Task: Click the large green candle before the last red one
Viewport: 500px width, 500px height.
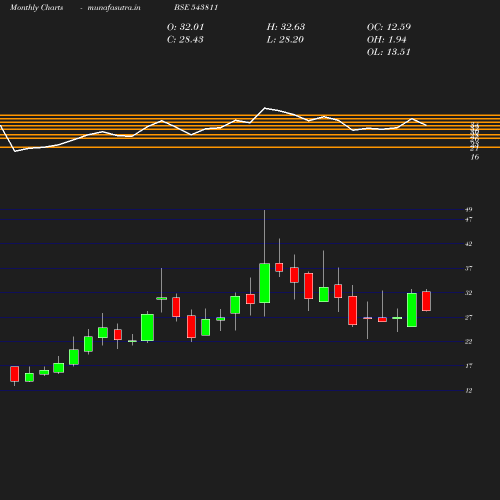Action: (412, 310)
